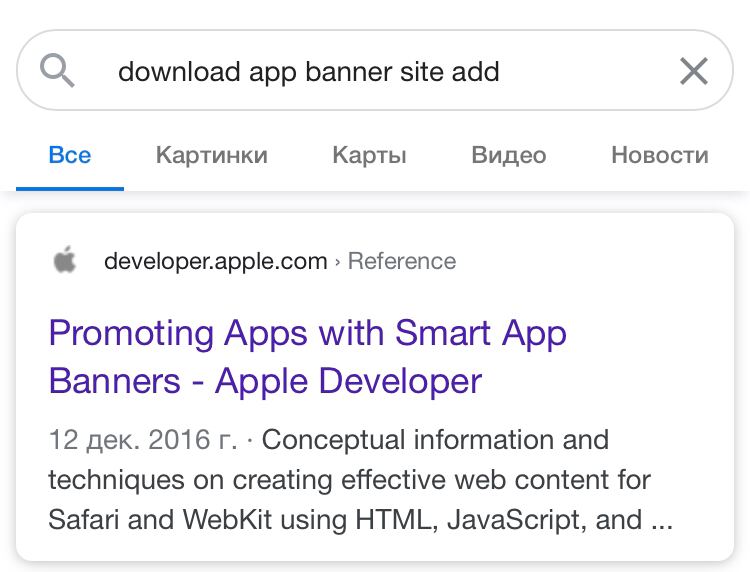This screenshot has width=750, height=572.
Task: Click the Apple logo favicon
Action: tap(65, 260)
